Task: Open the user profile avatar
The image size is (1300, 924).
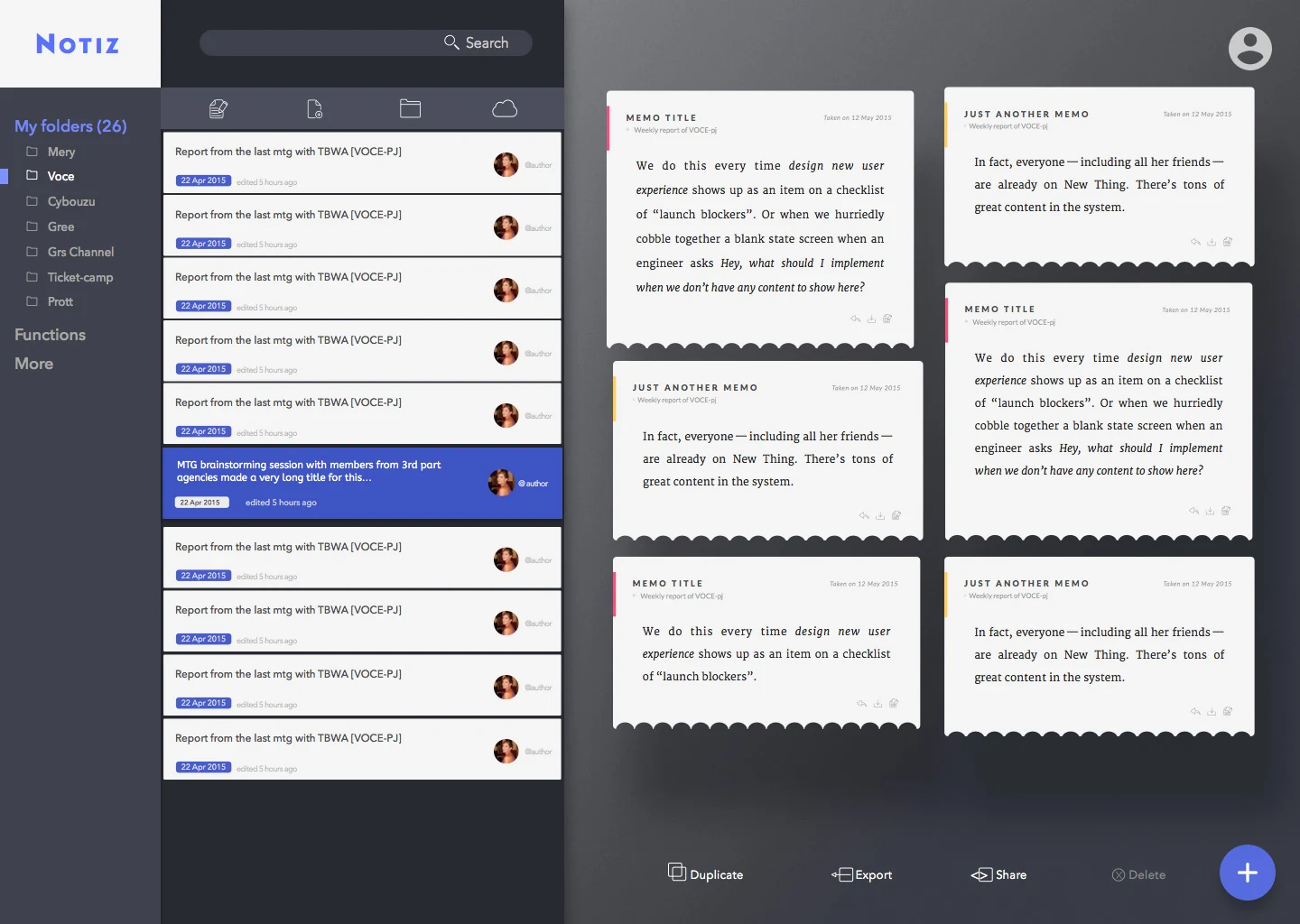Action: point(1250,49)
